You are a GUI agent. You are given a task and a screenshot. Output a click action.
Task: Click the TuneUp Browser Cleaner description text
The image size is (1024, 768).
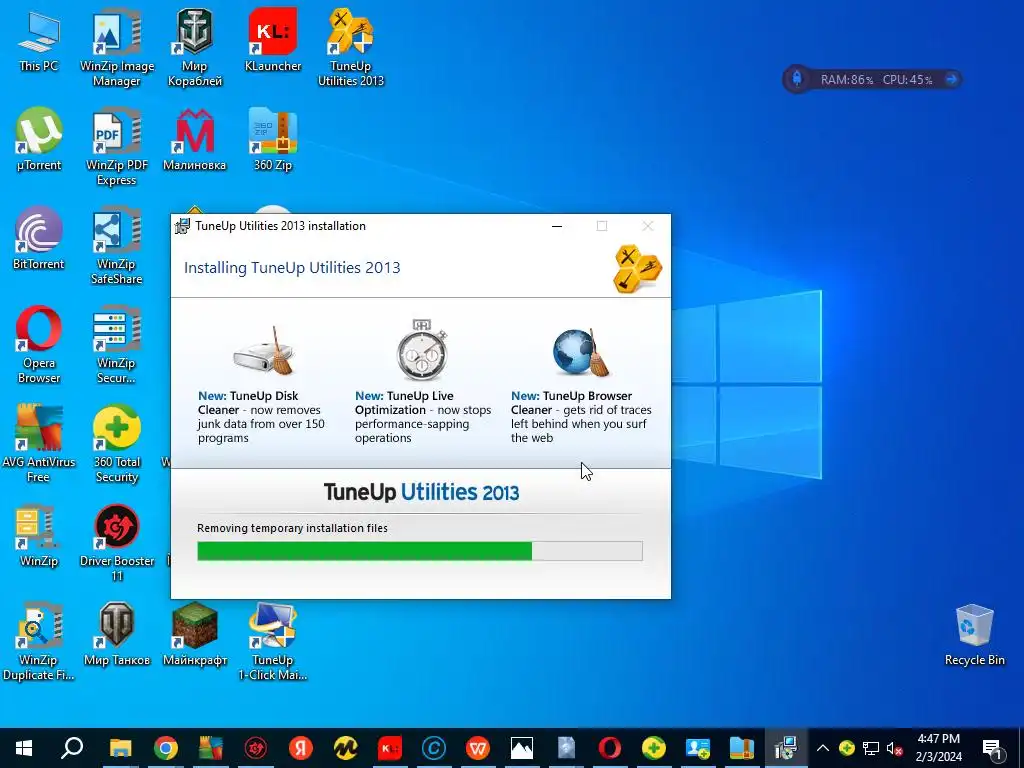[581, 417]
